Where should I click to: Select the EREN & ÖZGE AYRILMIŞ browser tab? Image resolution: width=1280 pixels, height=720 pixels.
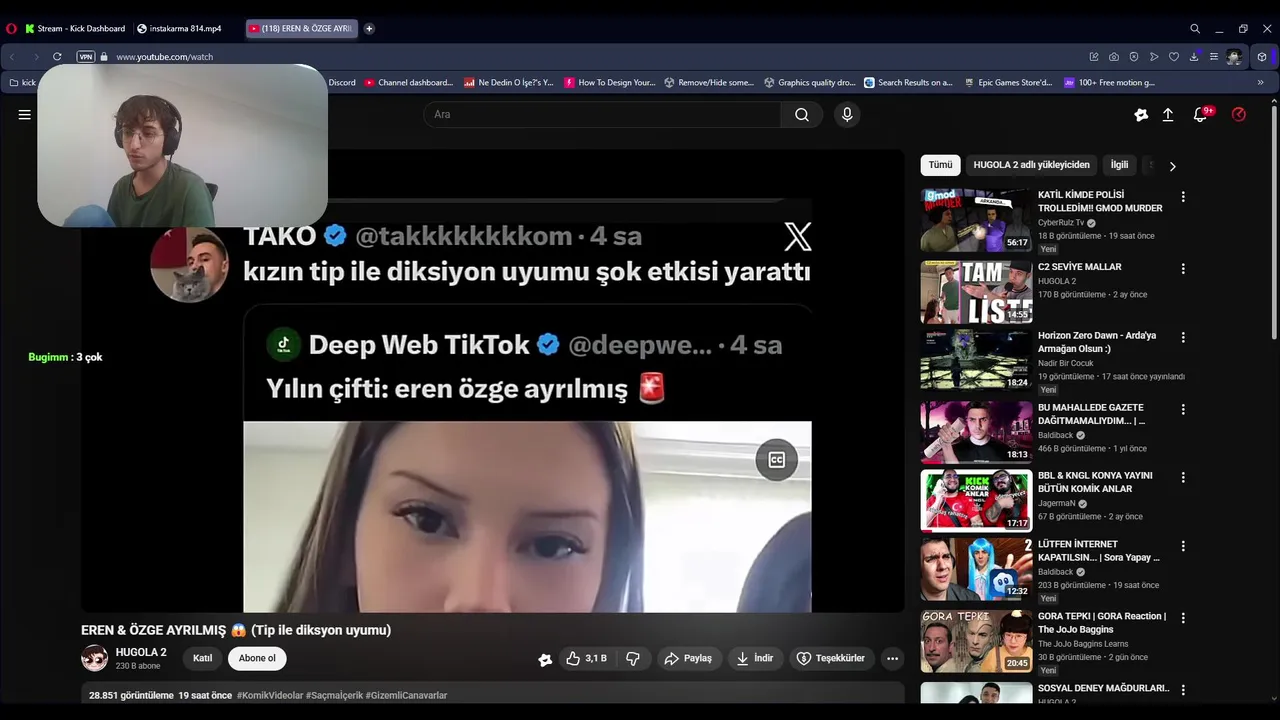pyautogui.click(x=300, y=29)
